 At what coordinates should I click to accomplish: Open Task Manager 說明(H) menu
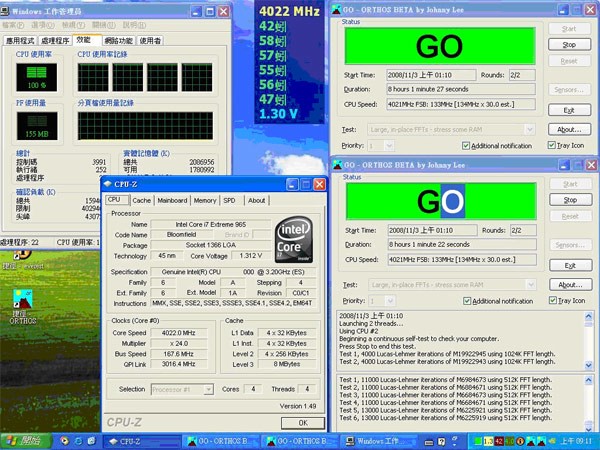[134, 25]
